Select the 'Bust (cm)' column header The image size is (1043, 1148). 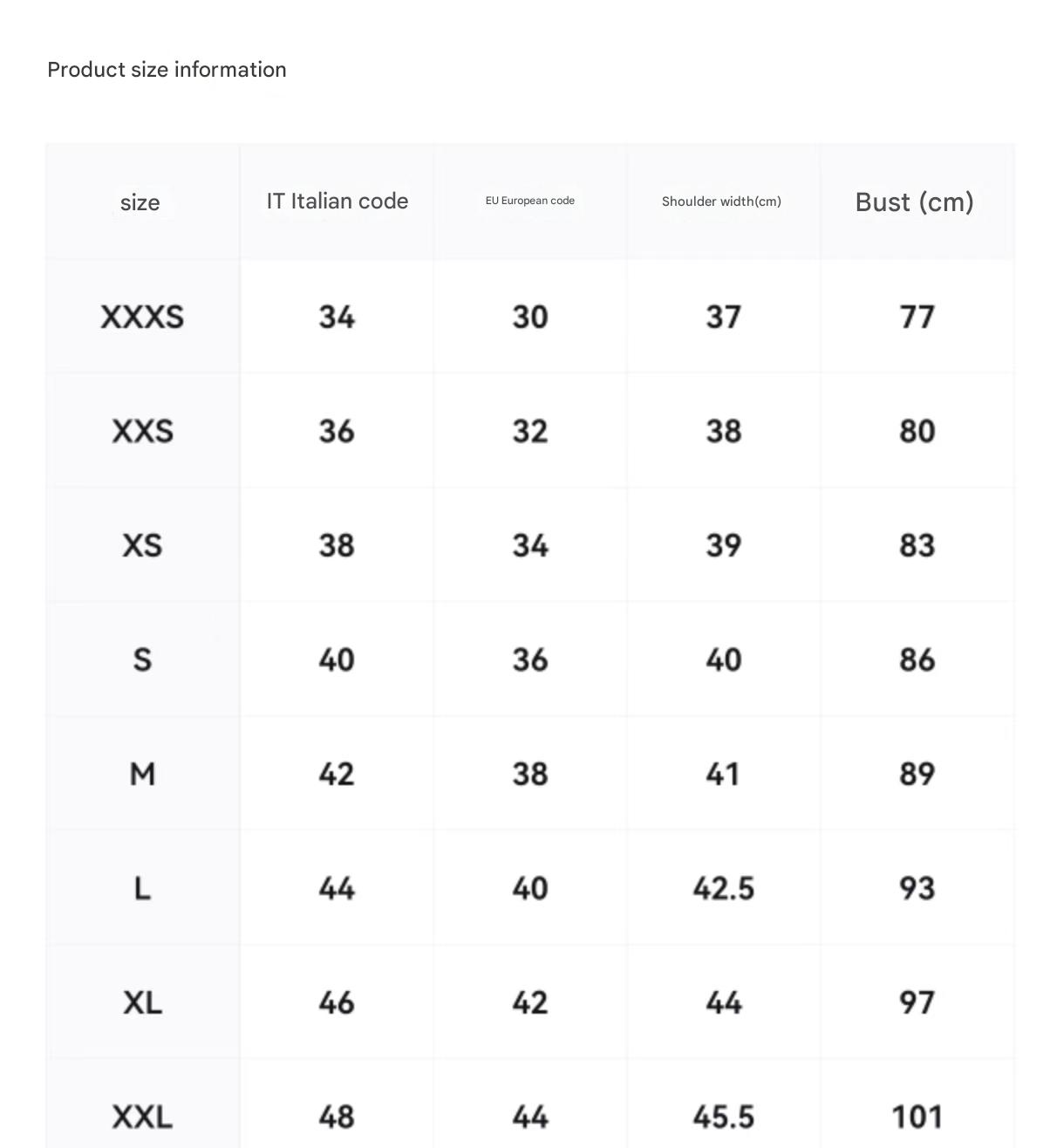pyautogui.click(x=915, y=202)
